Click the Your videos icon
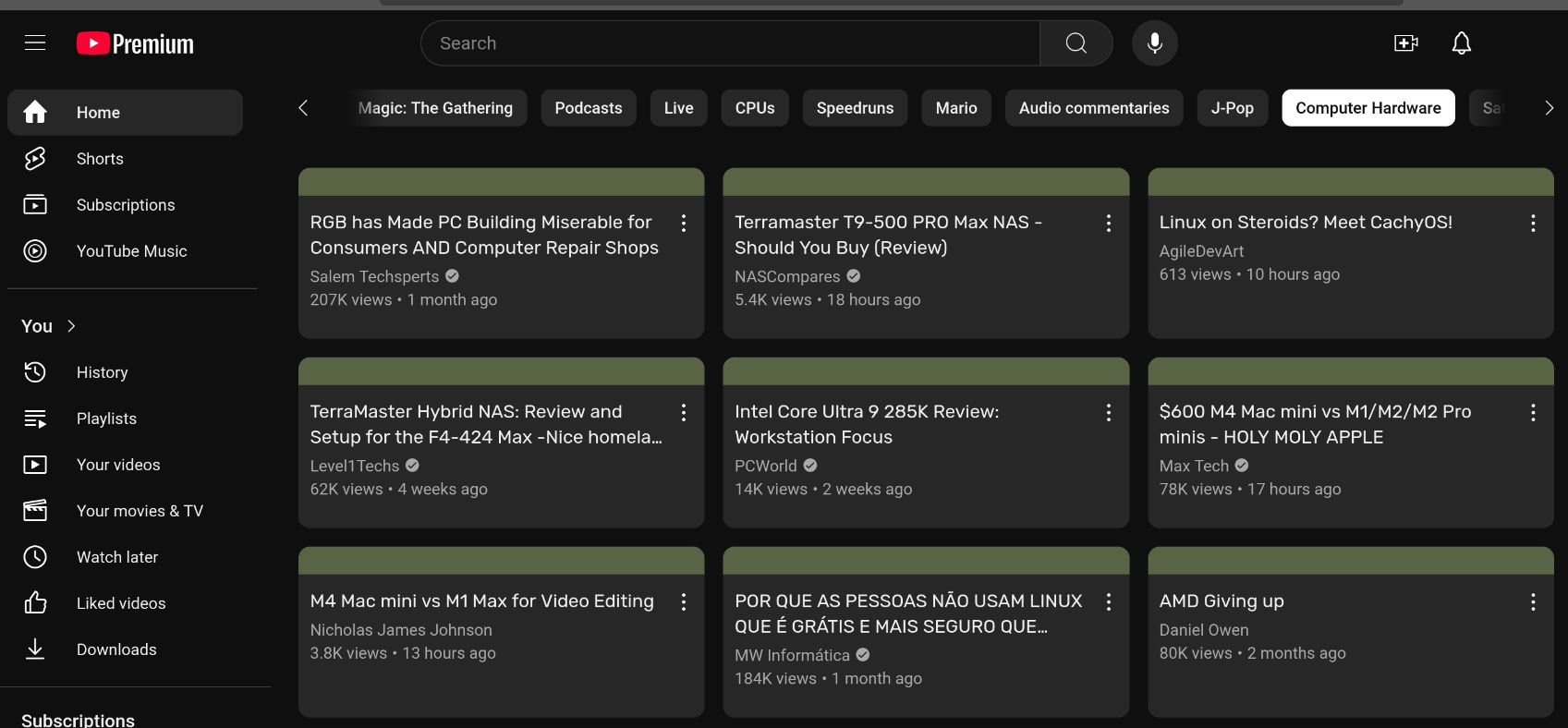1568x728 pixels. (x=35, y=465)
